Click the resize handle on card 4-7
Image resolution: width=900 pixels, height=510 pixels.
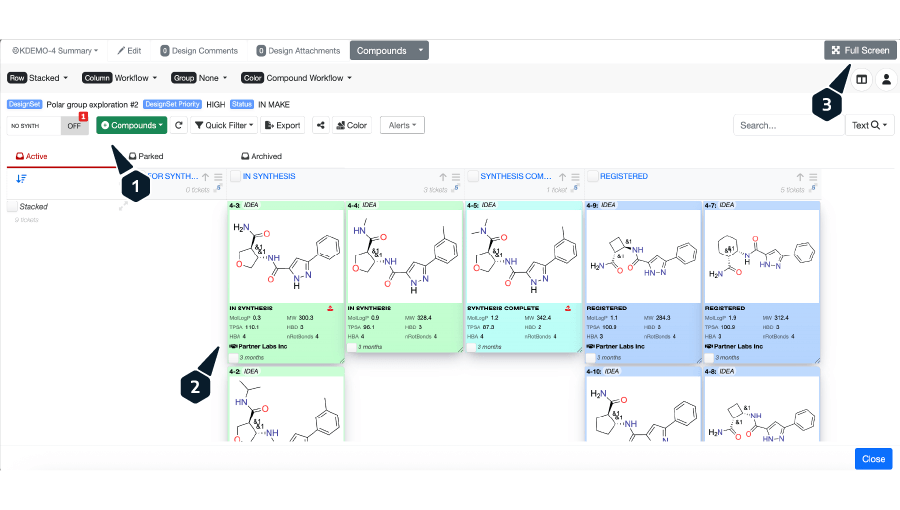pos(817,360)
